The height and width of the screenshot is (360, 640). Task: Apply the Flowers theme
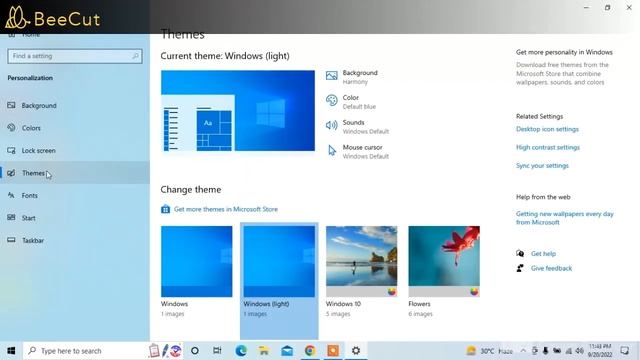444,262
